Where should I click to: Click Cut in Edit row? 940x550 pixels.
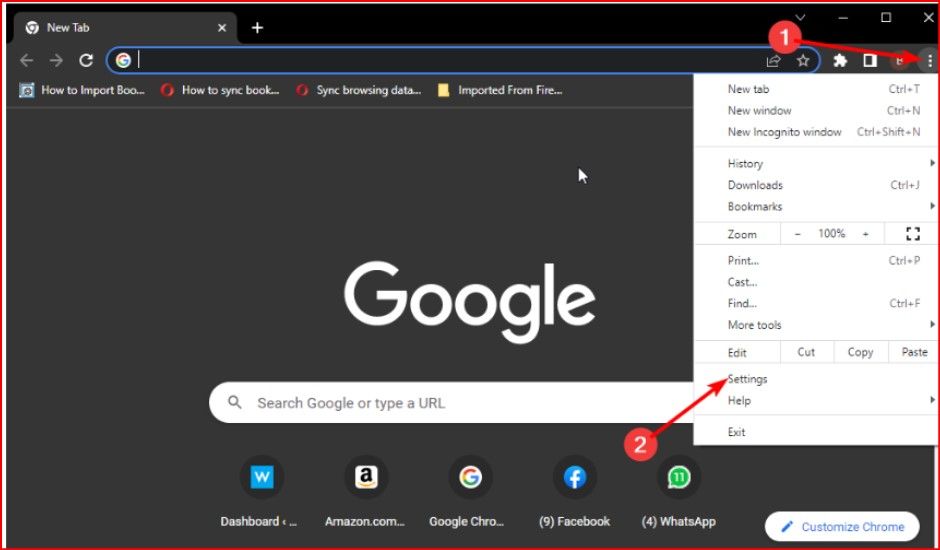[x=806, y=352]
